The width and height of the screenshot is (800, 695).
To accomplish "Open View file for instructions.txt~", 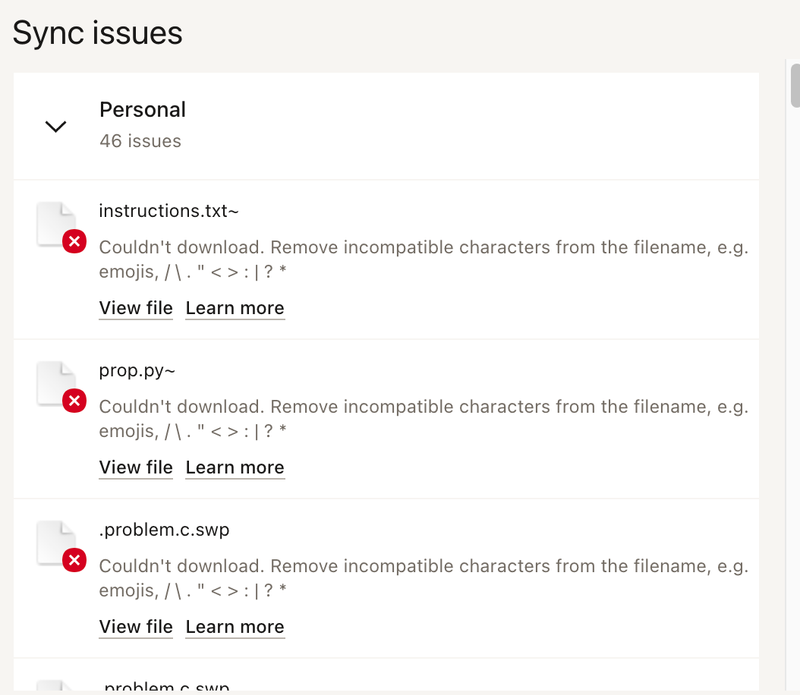I will [x=136, y=308].
